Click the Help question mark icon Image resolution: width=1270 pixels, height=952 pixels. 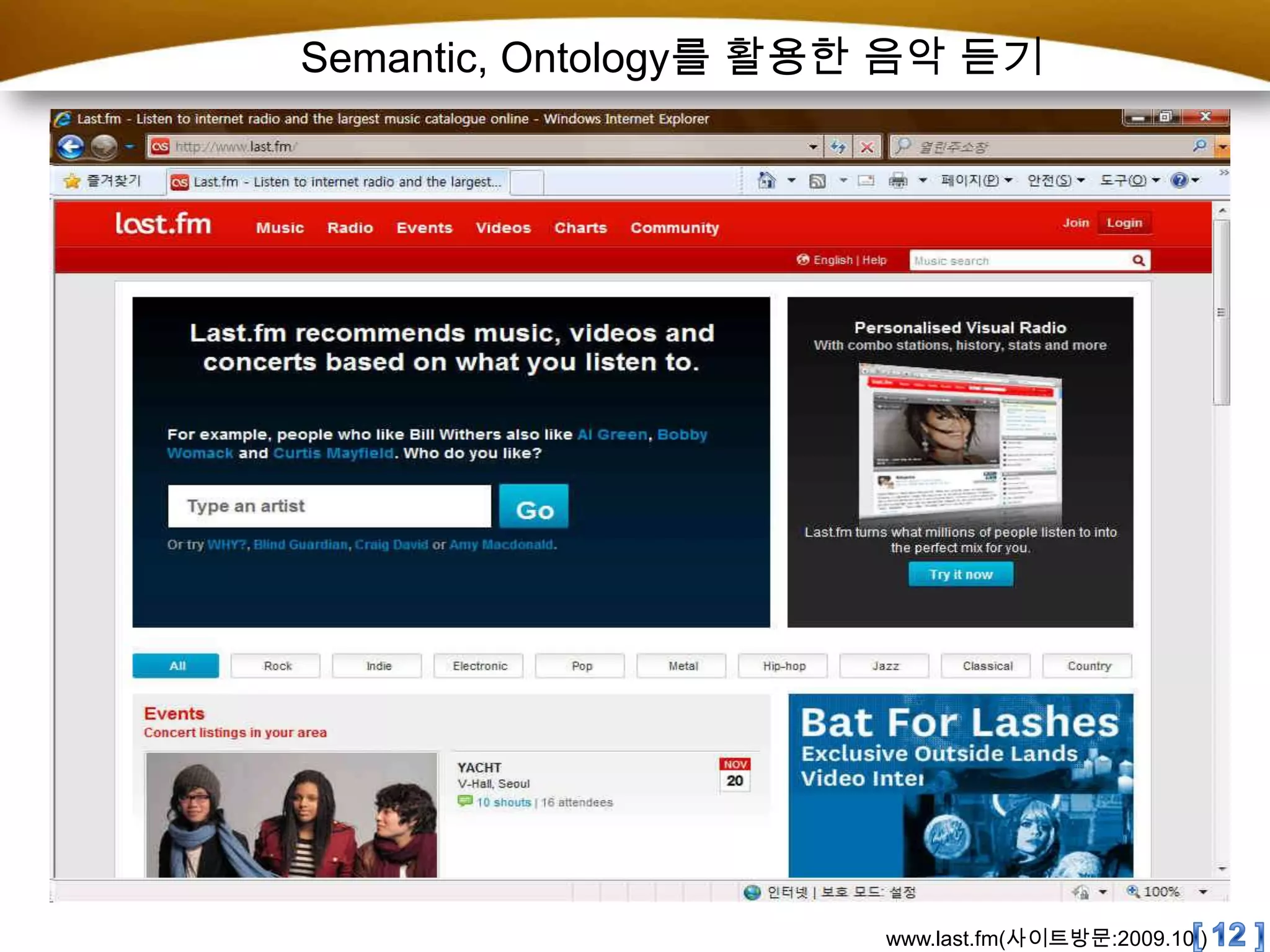click(x=1179, y=180)
